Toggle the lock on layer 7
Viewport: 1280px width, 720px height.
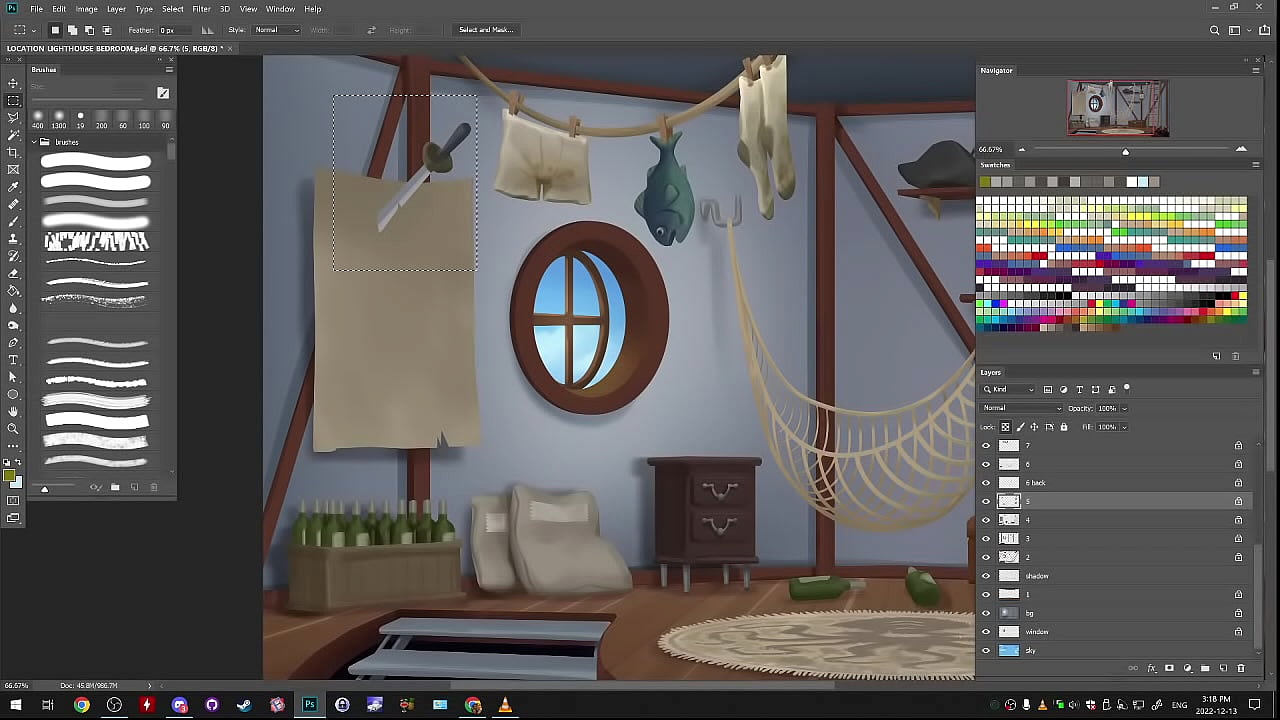click(1238, 446)
